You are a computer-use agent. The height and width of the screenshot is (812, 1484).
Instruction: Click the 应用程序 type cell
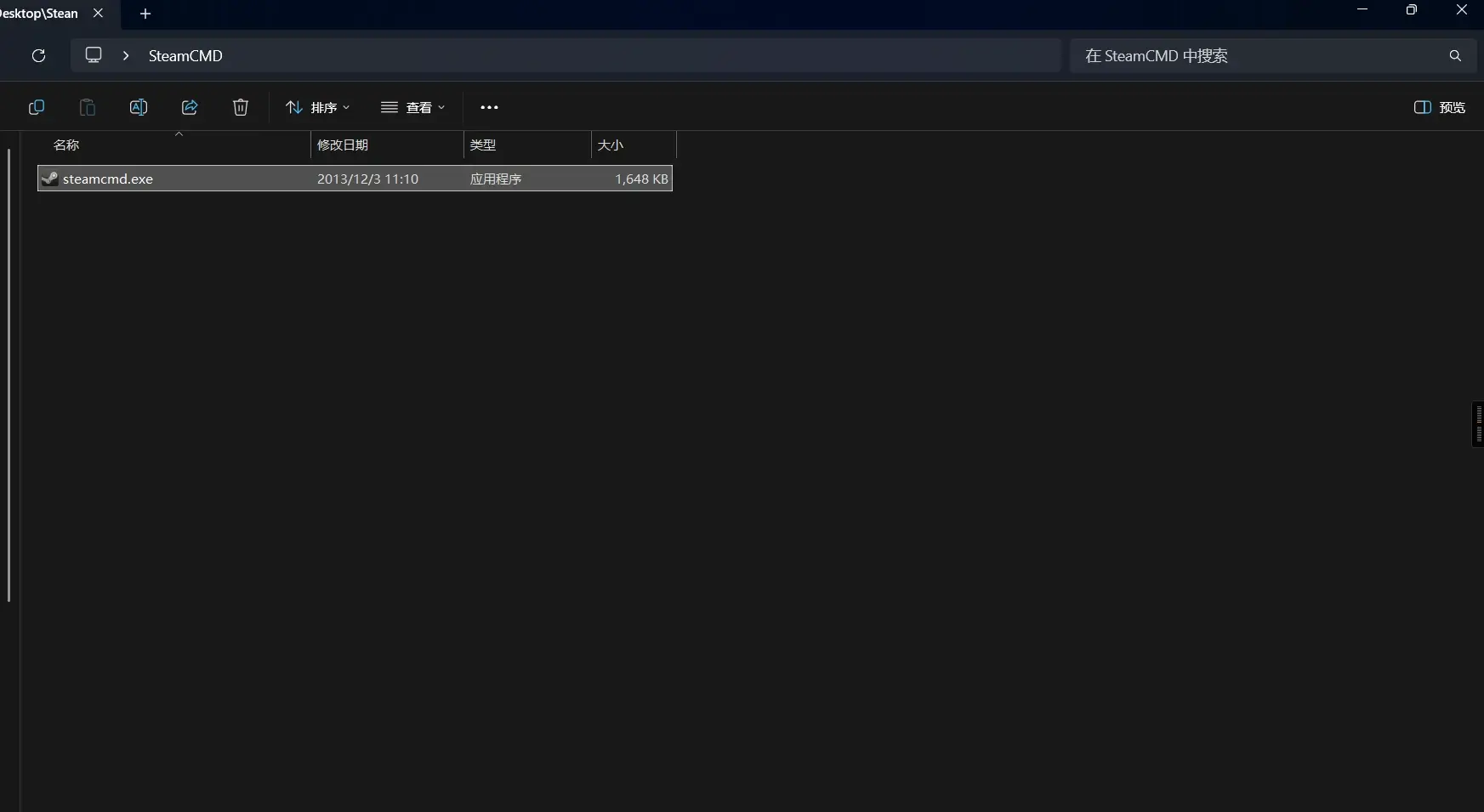coord(496,179)
